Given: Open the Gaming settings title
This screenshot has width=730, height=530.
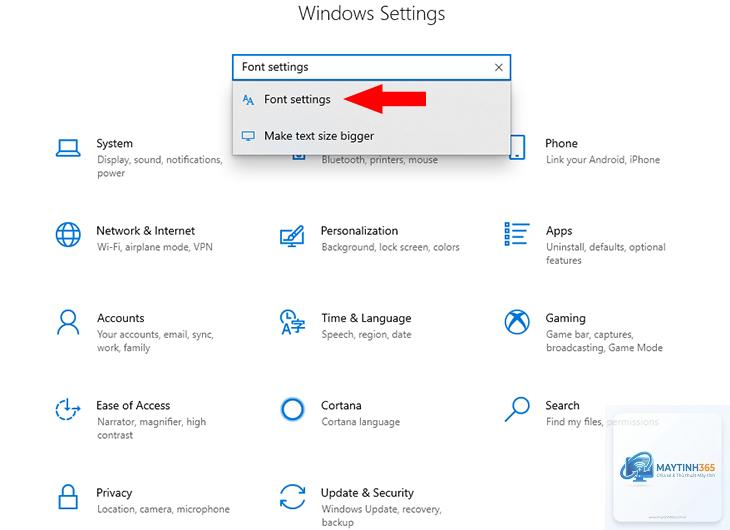Looking at the screenshot, I should [x=566, y=319].
